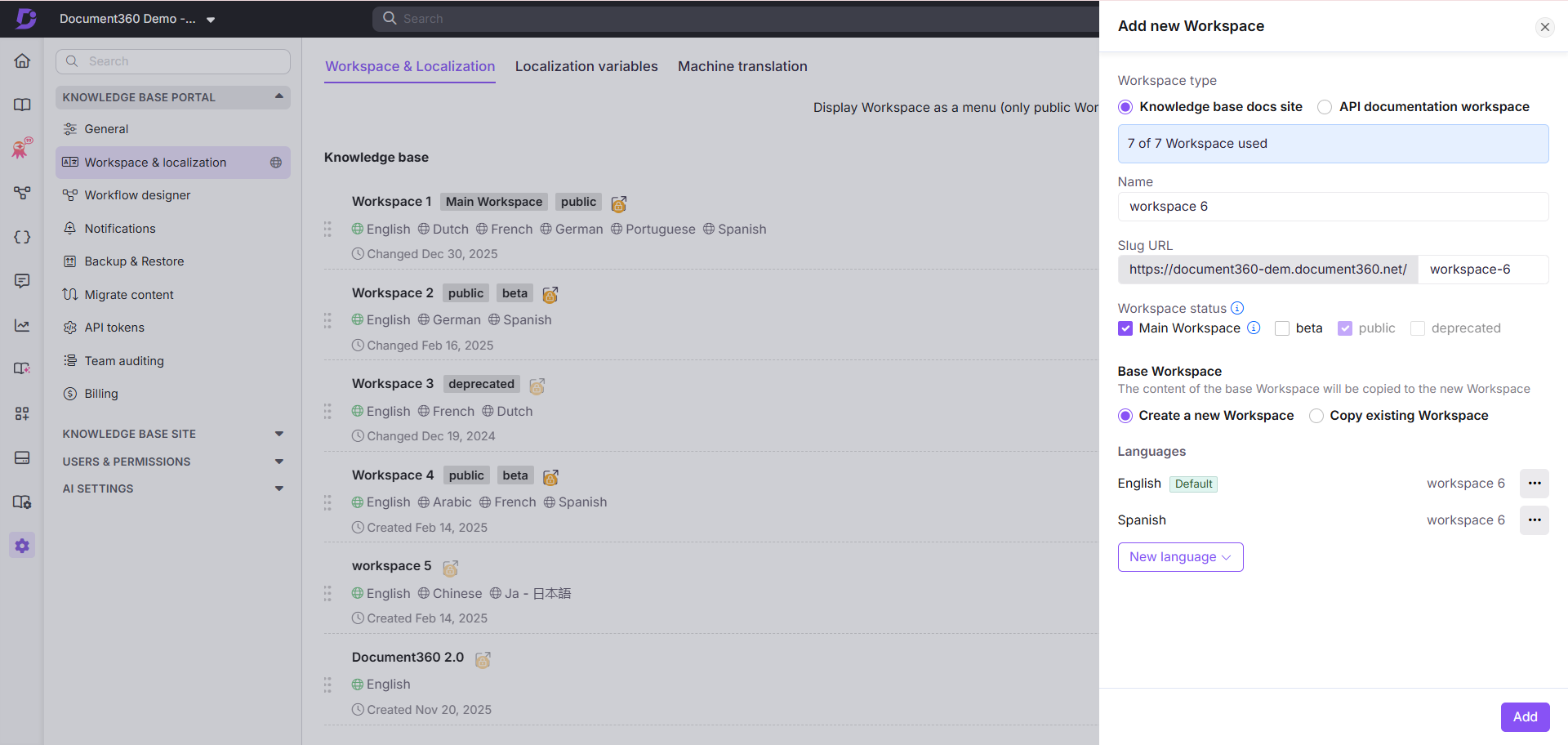Open the Machine translation tab
The image size is (1568, 745).
[742, 66]
